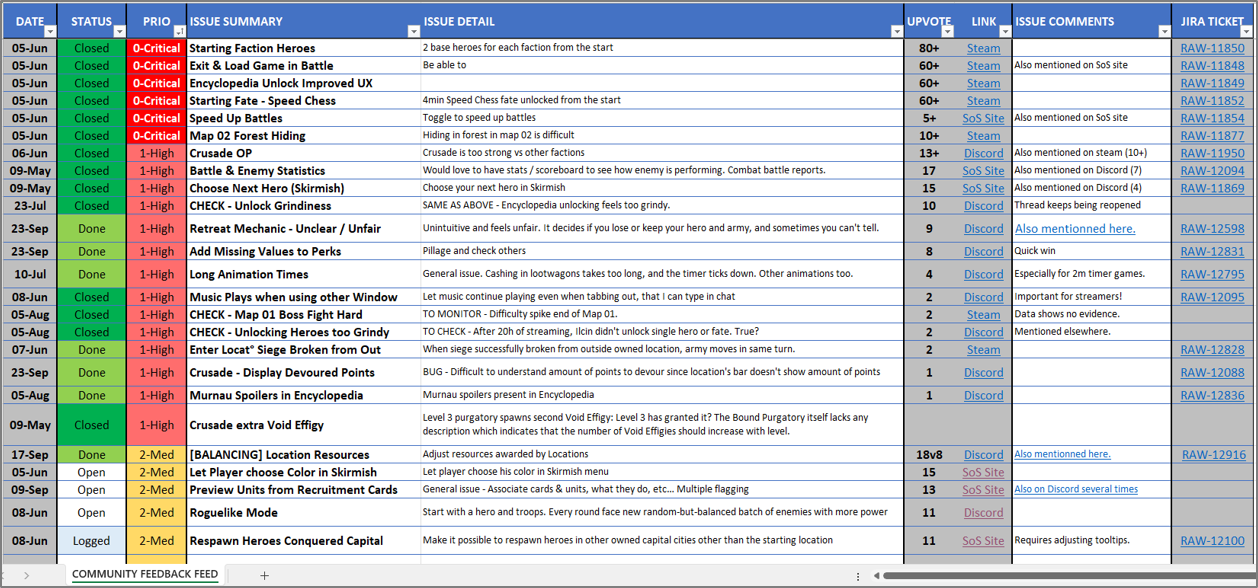Click 'Also on Discord several times' link
Screen dimensions: 1258x588
tap(1075, 489)
